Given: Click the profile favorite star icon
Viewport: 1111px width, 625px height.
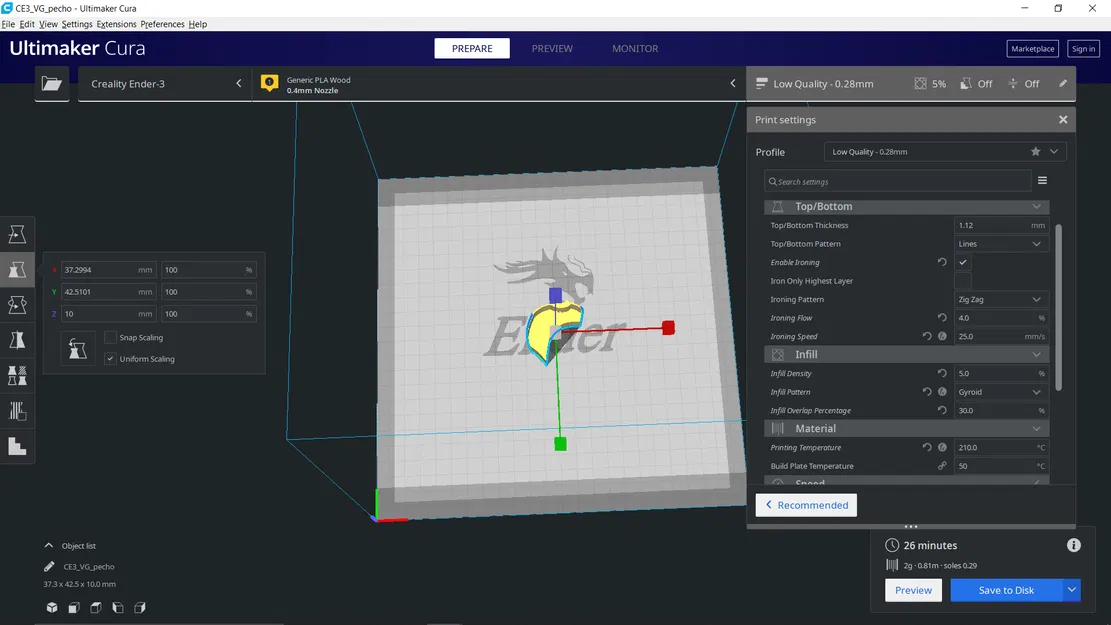Looking at the screenshot, I should (1035, 152).
